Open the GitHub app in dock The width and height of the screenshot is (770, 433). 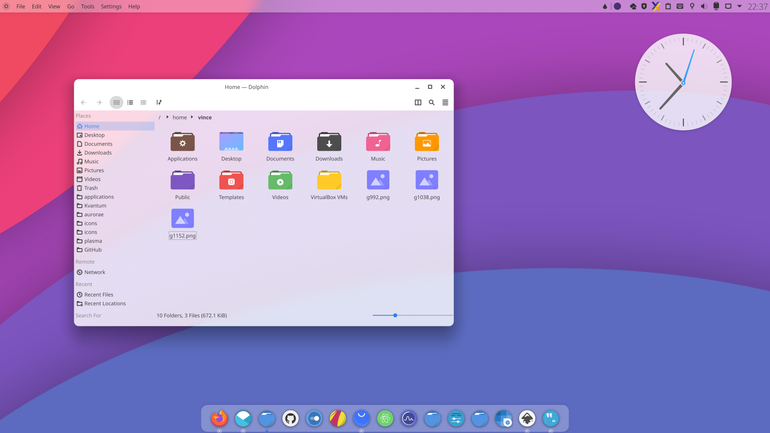290,418
